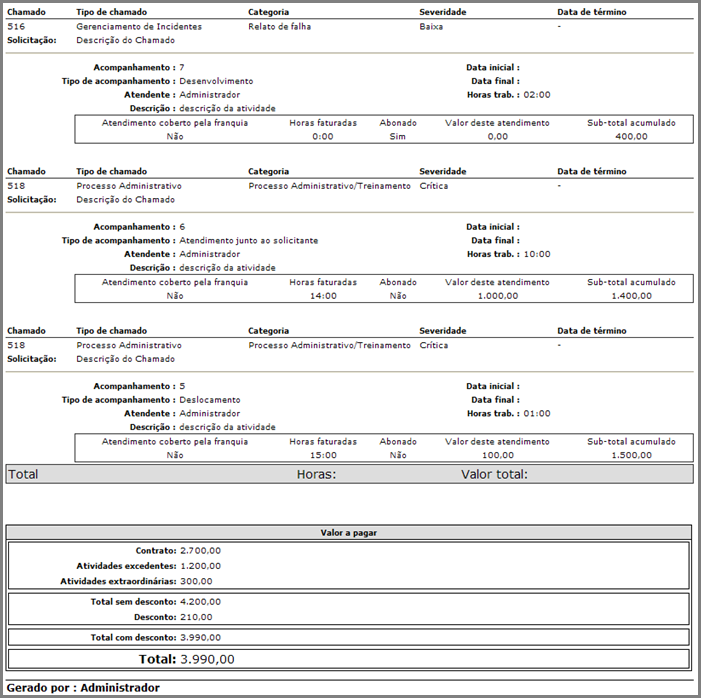Click the 'Baixa' severity value
The width and height of the screenshot is (701, 698).
pos(432,27)
